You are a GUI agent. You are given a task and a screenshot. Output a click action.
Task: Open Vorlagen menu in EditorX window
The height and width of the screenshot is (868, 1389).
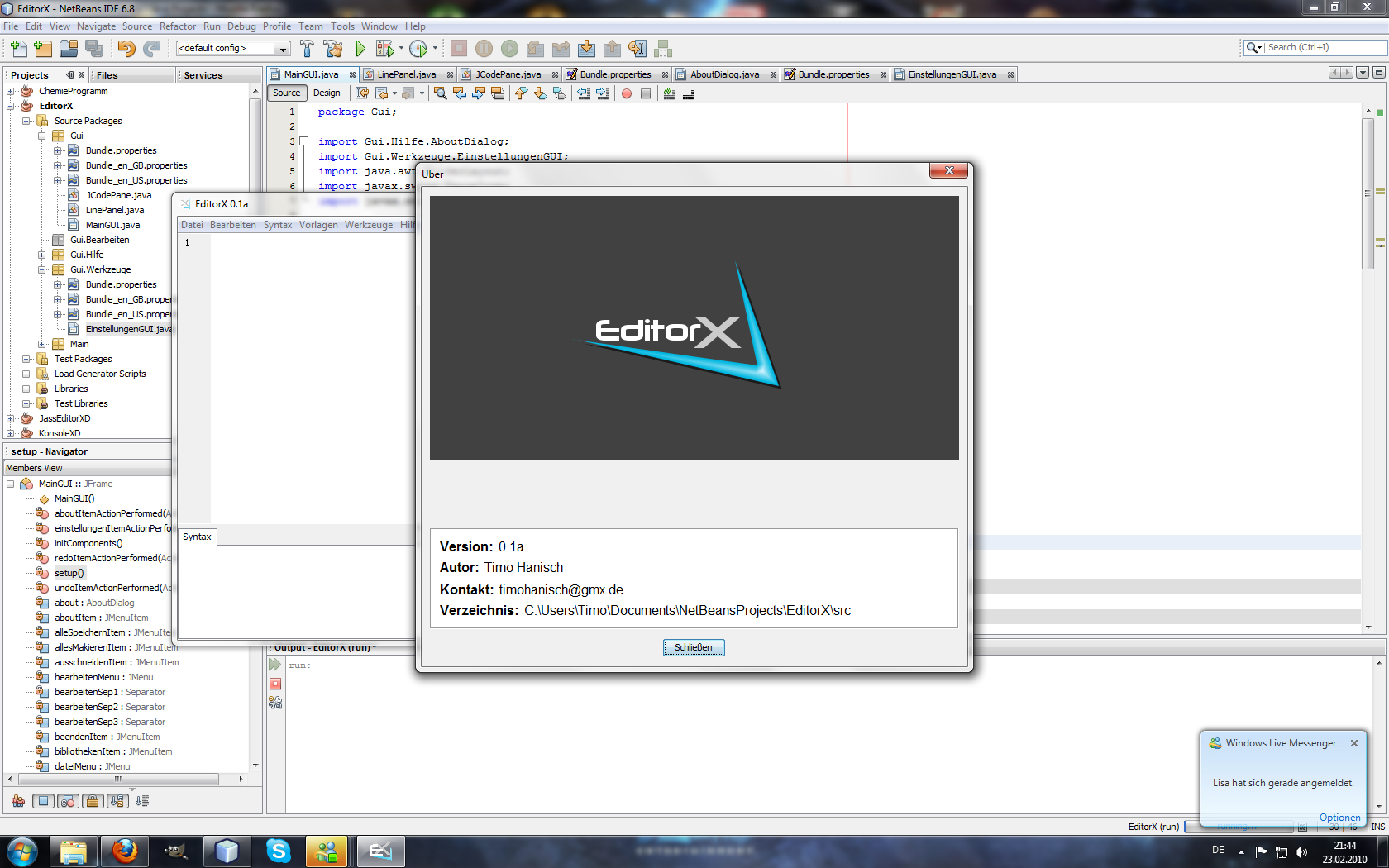[x=318, y=225]
